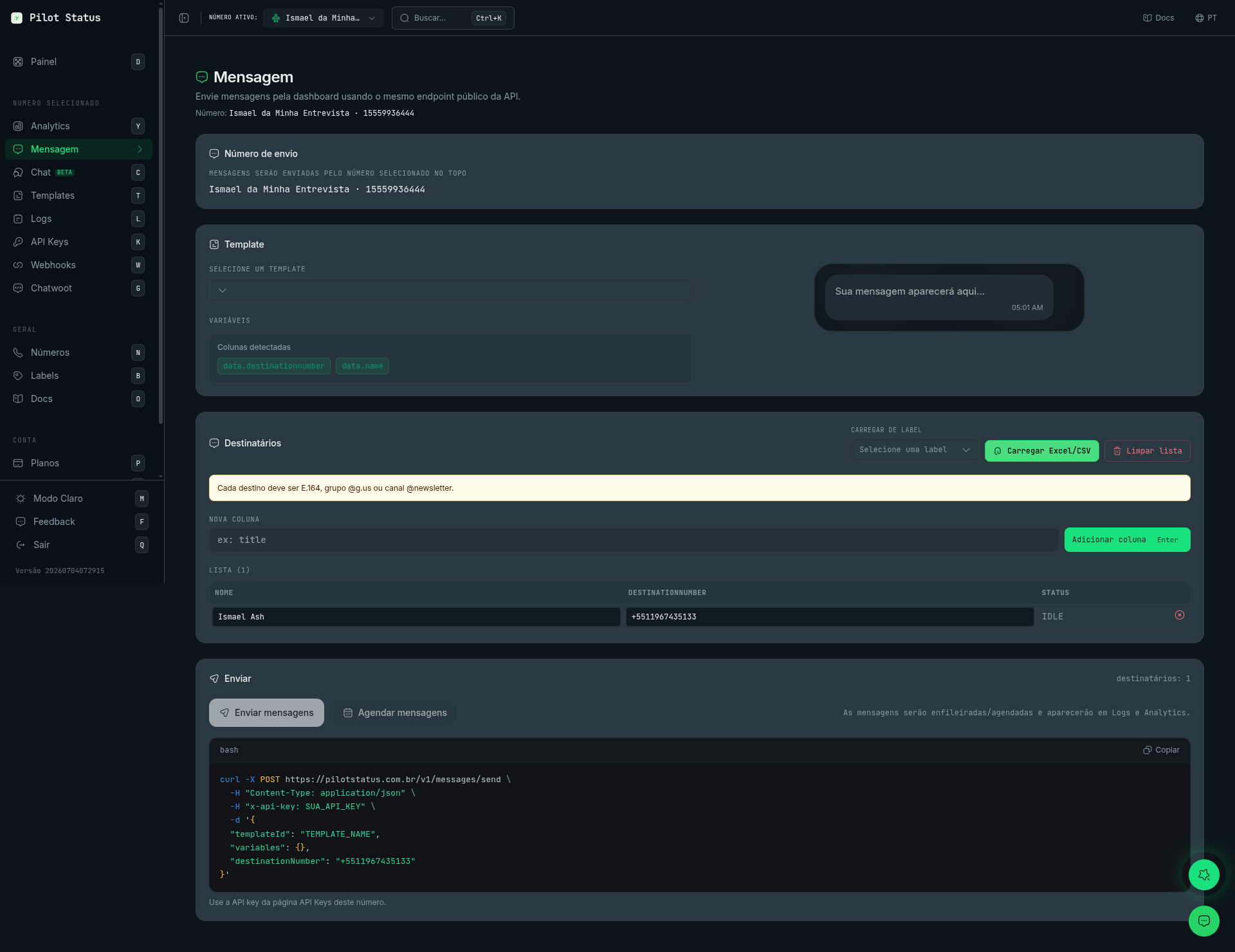Click the Analytics chart icon
The width and height of the screenshot is (1235, 952).
pyautogui.click(x=18, y=126)
